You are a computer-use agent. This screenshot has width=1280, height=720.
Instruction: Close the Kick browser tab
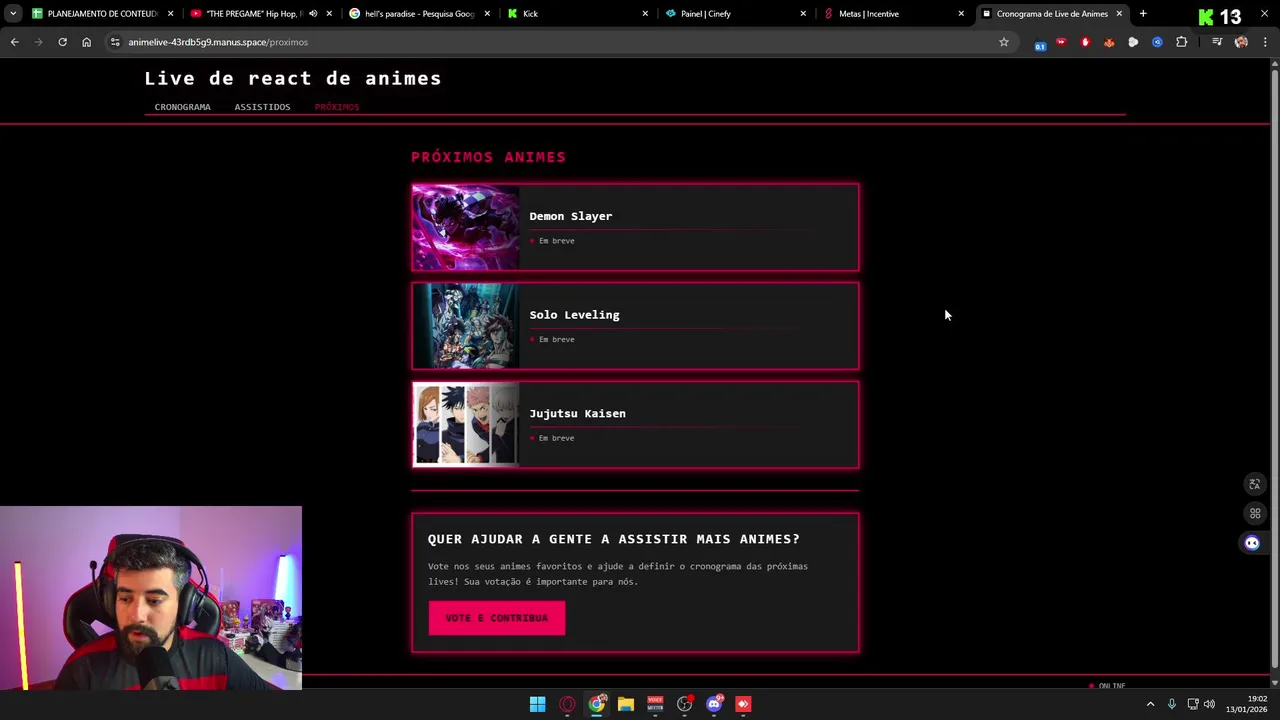point(645,14)
